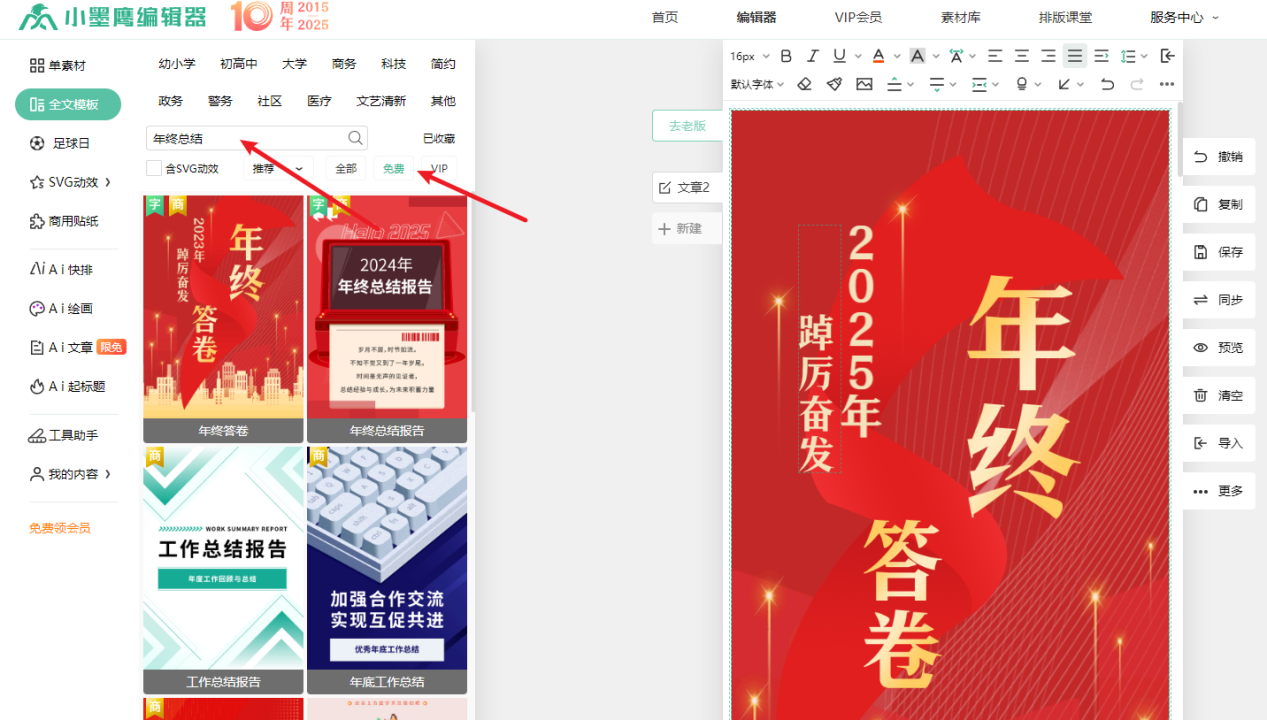Insert image using the picture icon

pyautogui.click(x=864, y=84)
